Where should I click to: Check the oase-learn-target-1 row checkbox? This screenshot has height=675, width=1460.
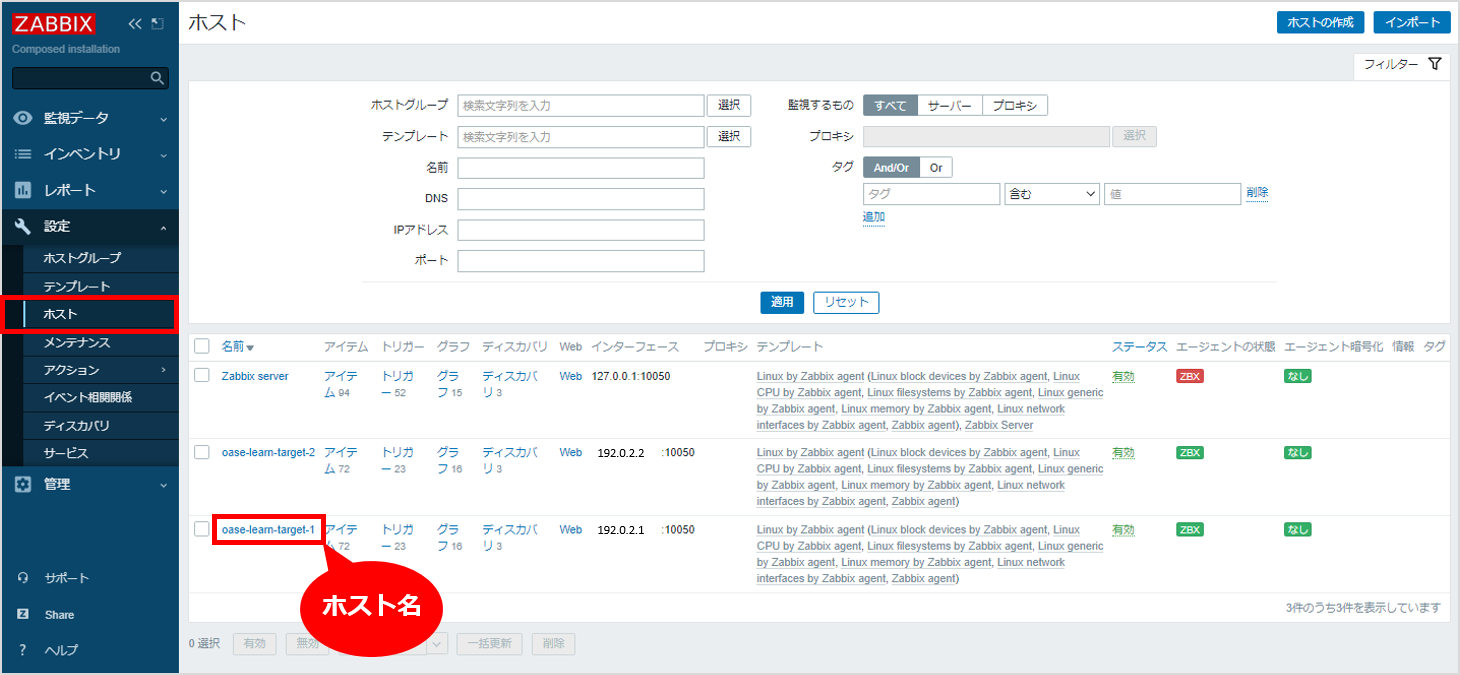(x=202, y=529)
